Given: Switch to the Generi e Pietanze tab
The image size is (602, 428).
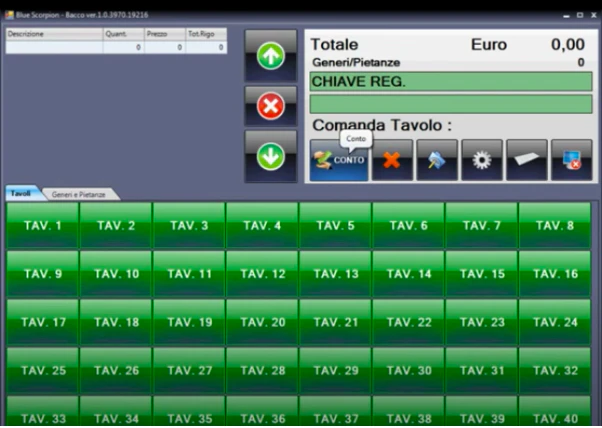Looking at the screenshot, I should click(x=79, y=194).
